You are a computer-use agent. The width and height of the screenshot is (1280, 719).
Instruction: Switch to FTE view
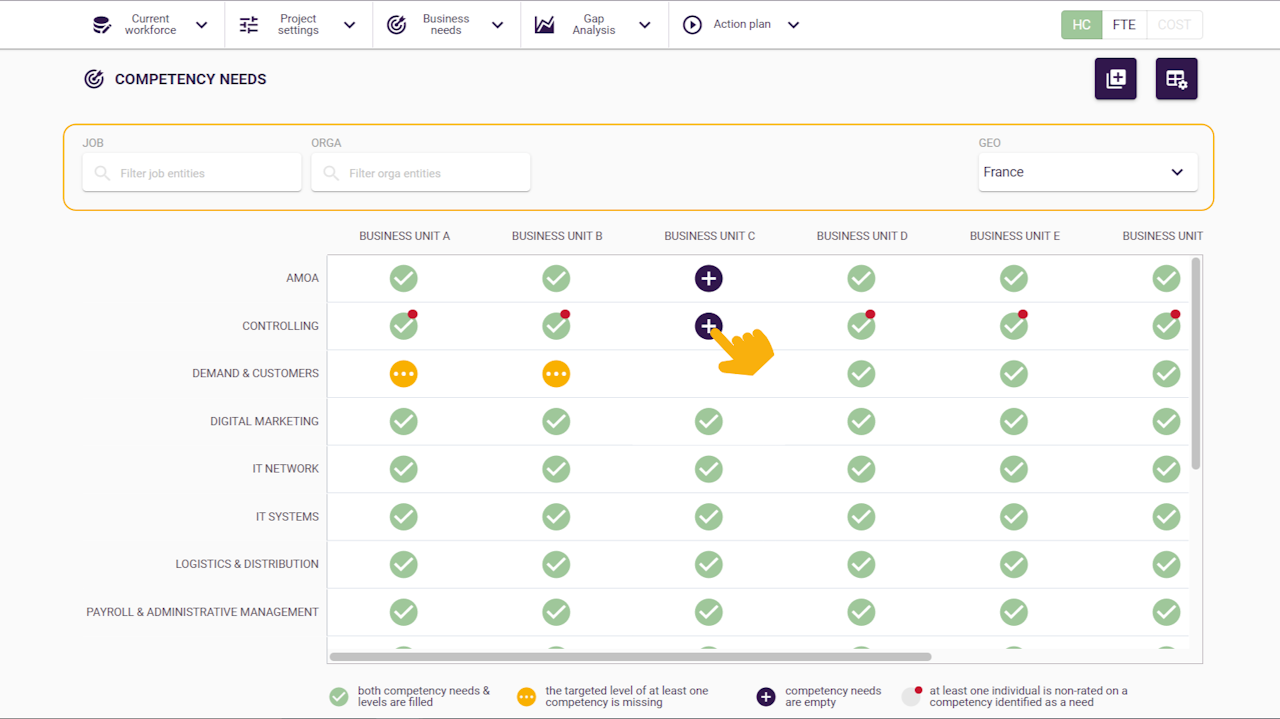point(1124,25)
